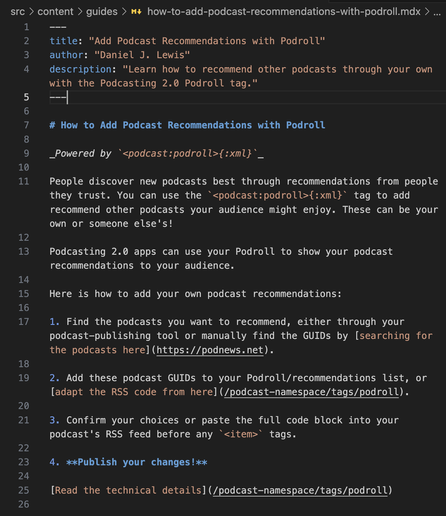Expand the trailing ellipsis breadcrumb
This screenshot has width=446, height=516.
pos(437,13)
